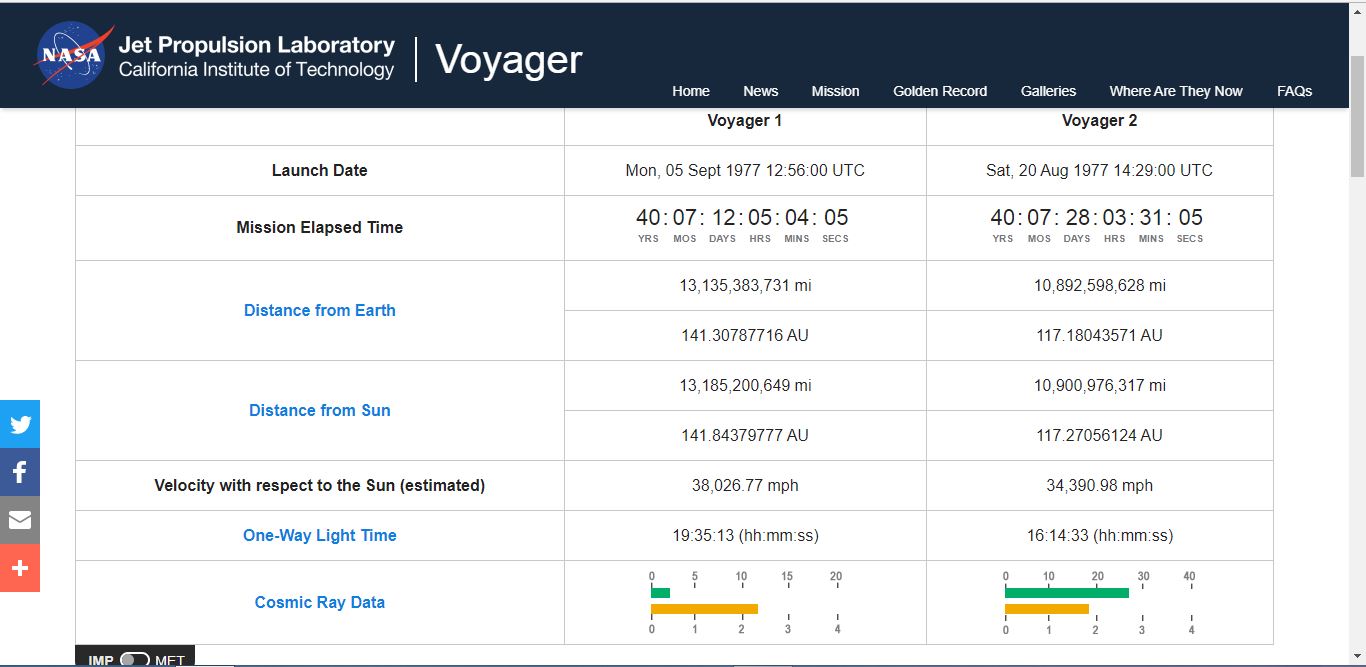
Task: Select Where Are They Now menu
Action: point(1176,91)
